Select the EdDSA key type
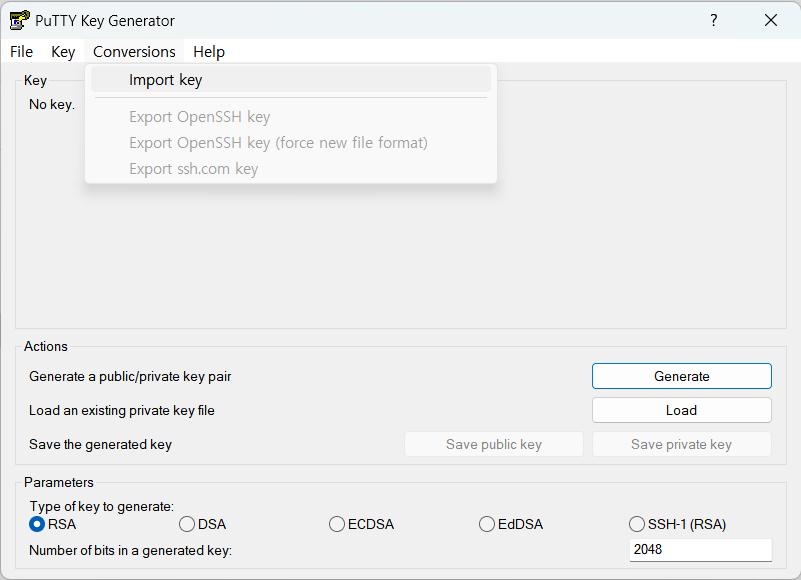The image size is (801, 580). pyautogui.click(x=511, y=524)
